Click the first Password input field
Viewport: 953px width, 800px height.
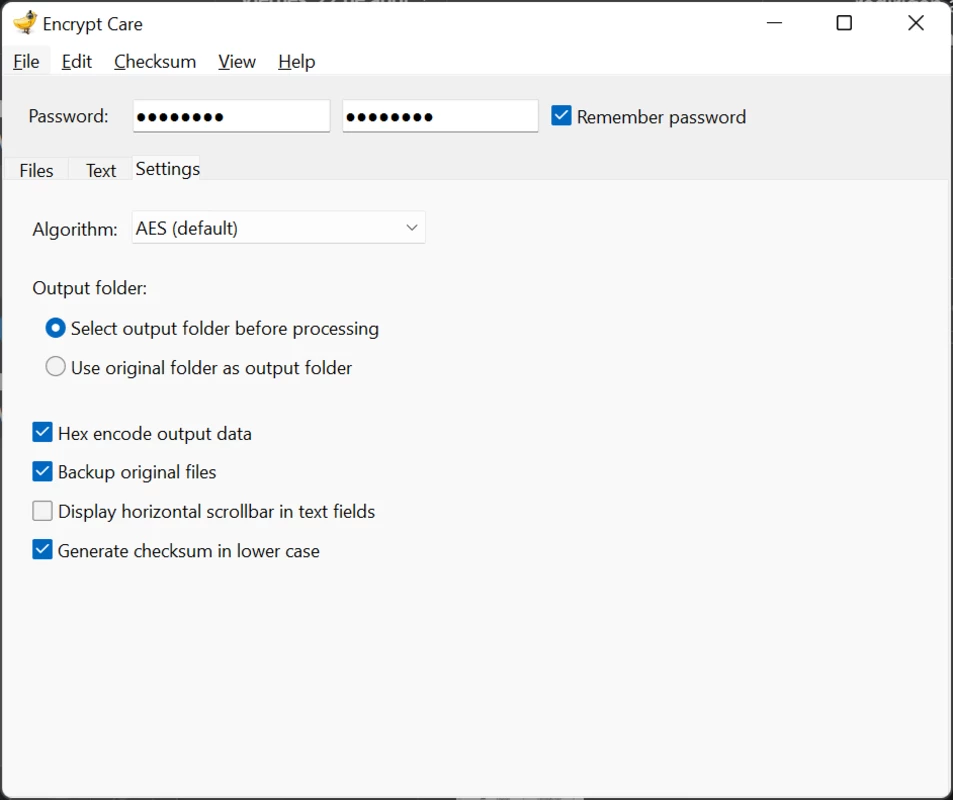pos(232,116)
